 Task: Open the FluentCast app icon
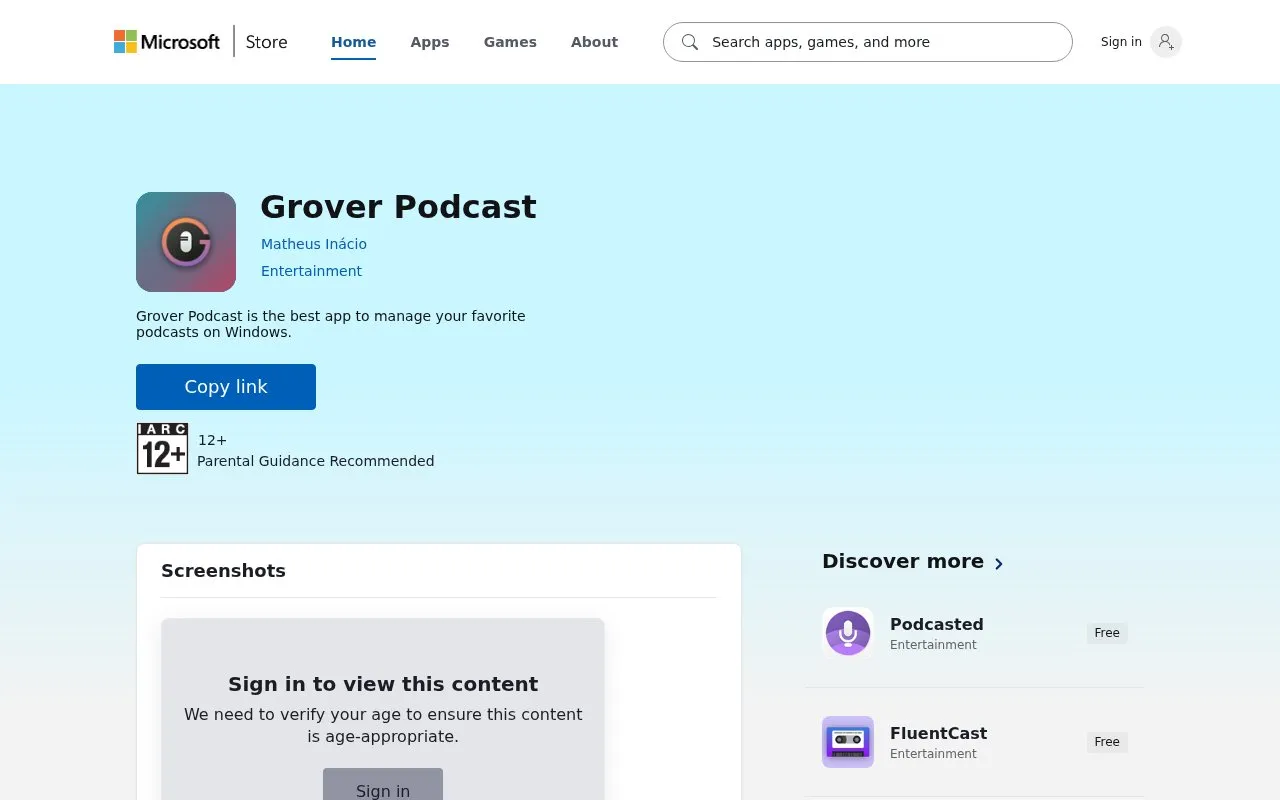click(848, 742)
